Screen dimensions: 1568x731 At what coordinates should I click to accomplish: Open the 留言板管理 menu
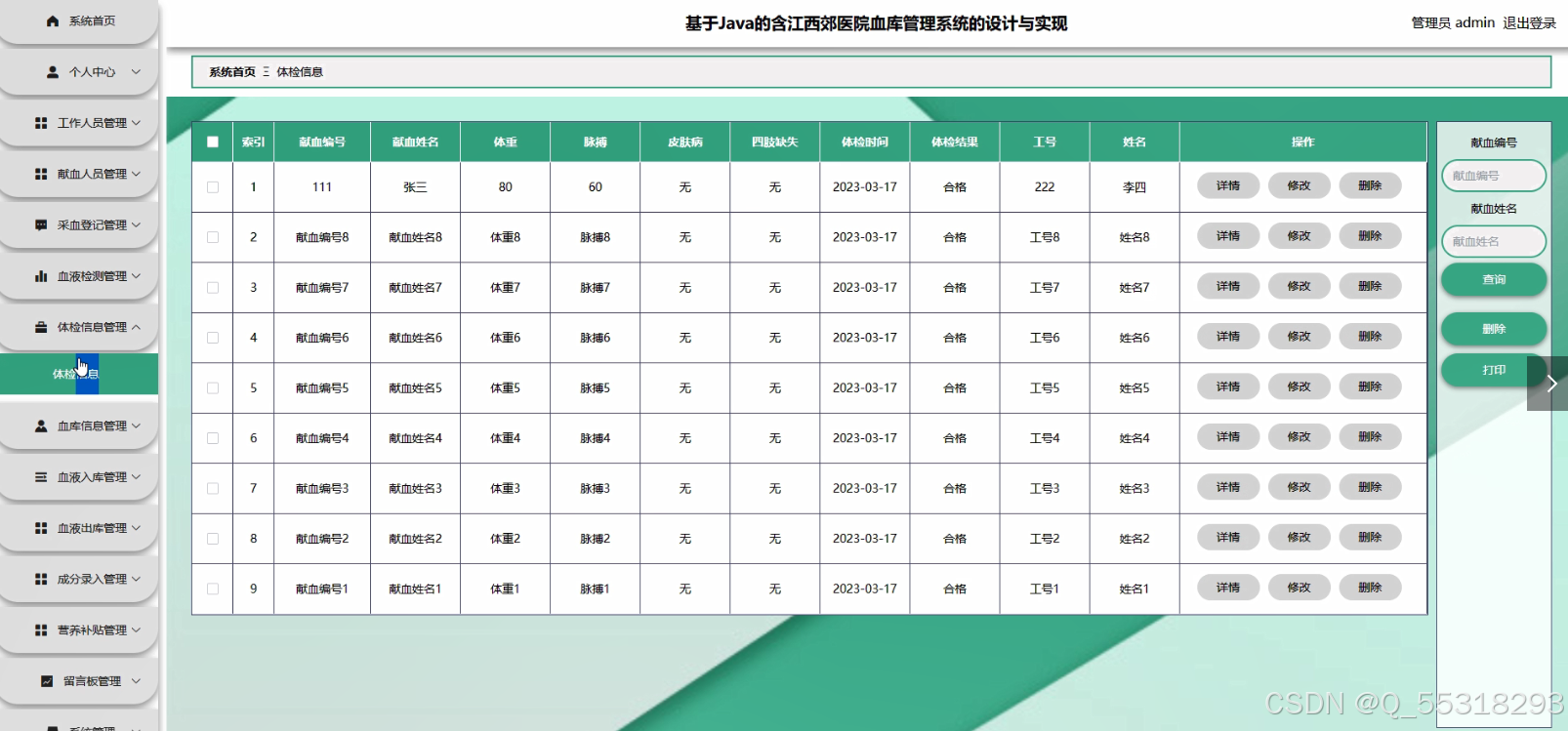click(79, 681)
